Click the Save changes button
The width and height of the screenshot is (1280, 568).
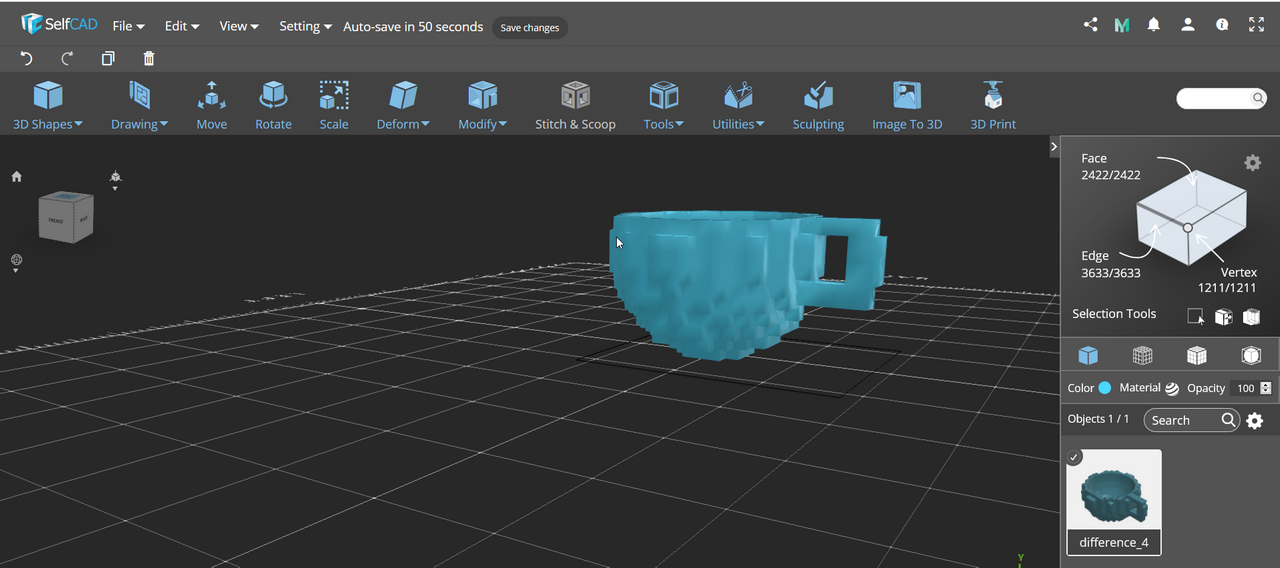tap(530, 27)
